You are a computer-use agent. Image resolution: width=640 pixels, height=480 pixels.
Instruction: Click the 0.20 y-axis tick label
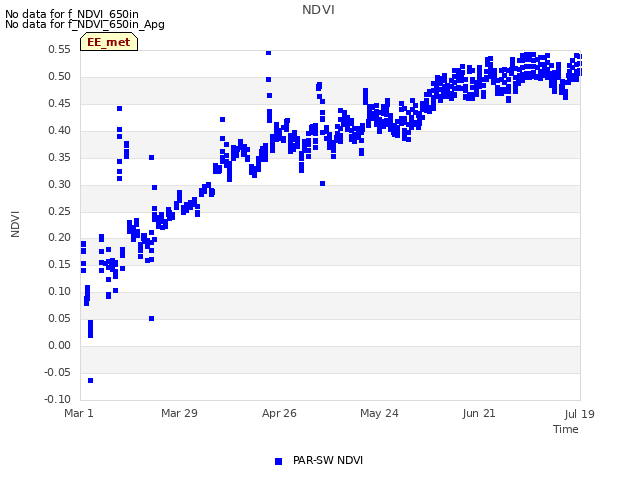(59, 237)
